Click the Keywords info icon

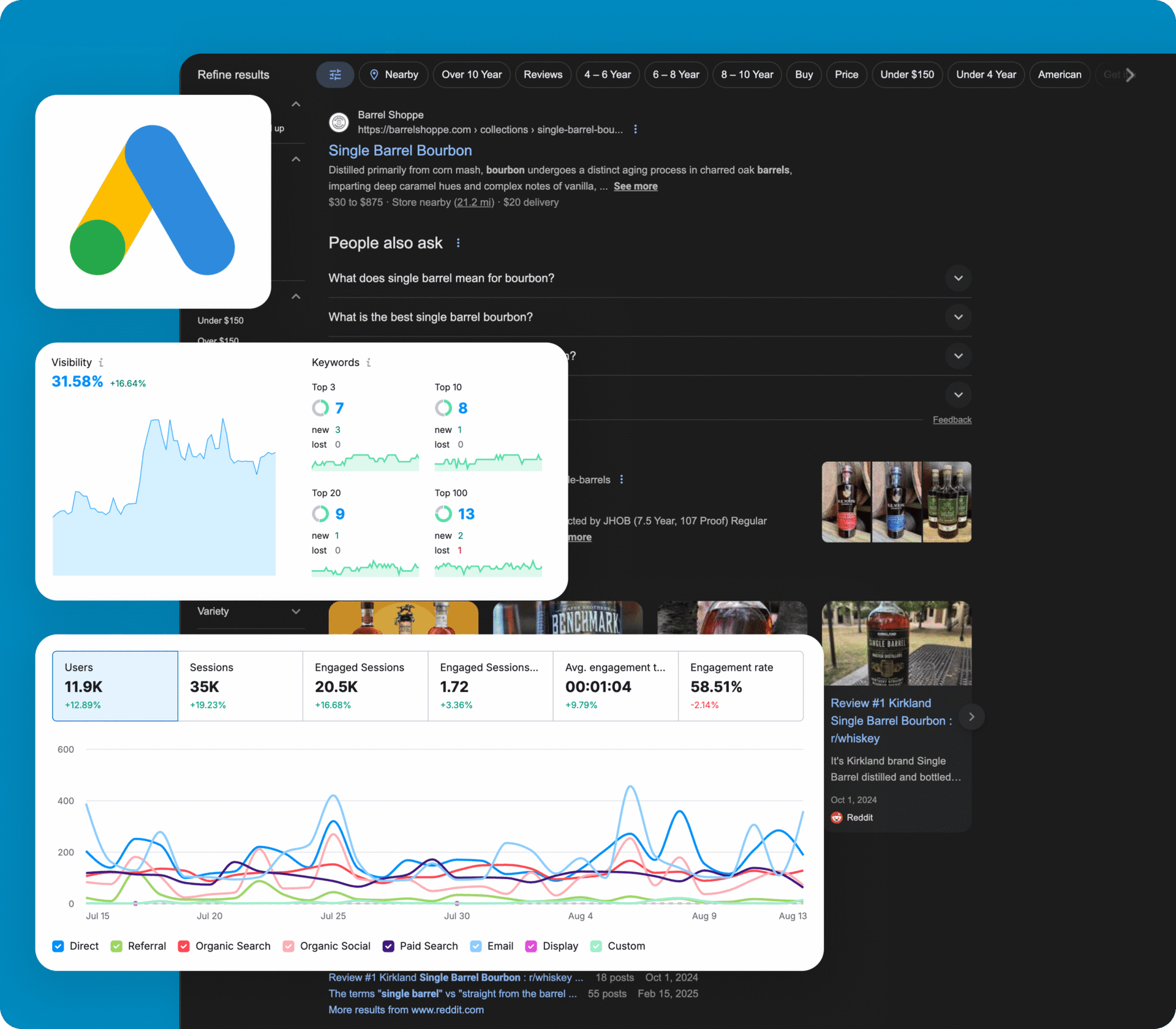369,363
